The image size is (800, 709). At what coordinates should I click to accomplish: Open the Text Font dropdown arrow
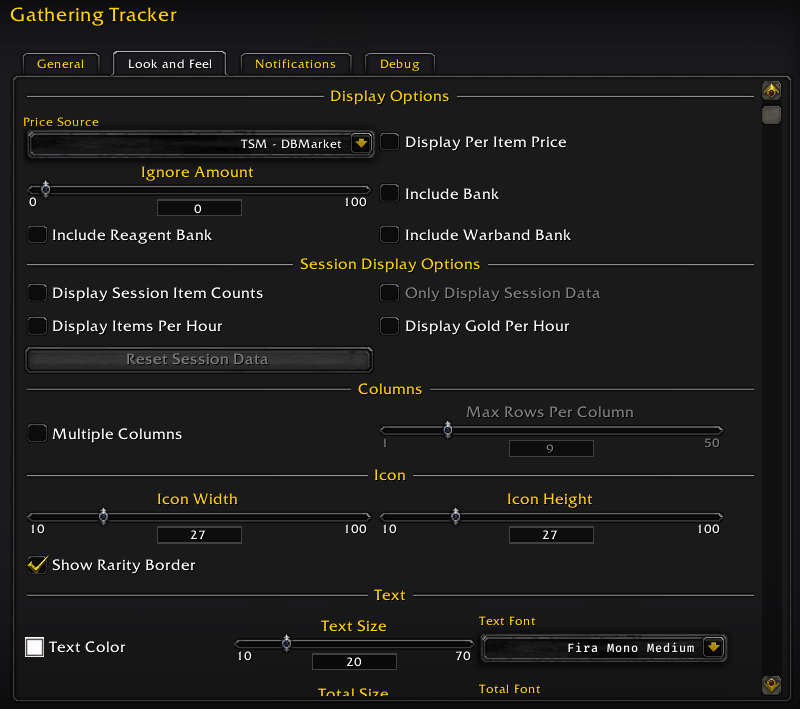tap(713, 648)
